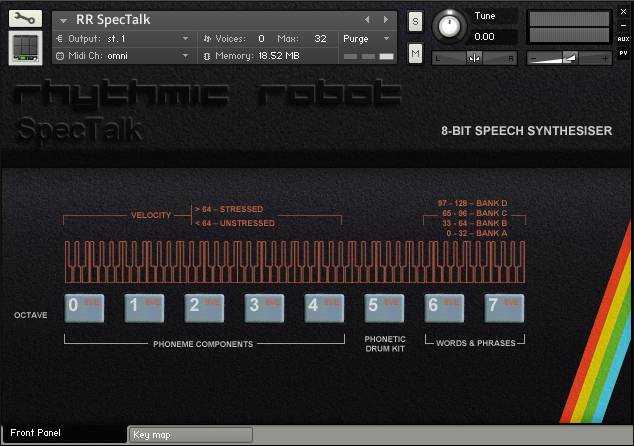This screenshot has height=446, width=634.
Task: Select octave 0 button
Action: (84, 308)
